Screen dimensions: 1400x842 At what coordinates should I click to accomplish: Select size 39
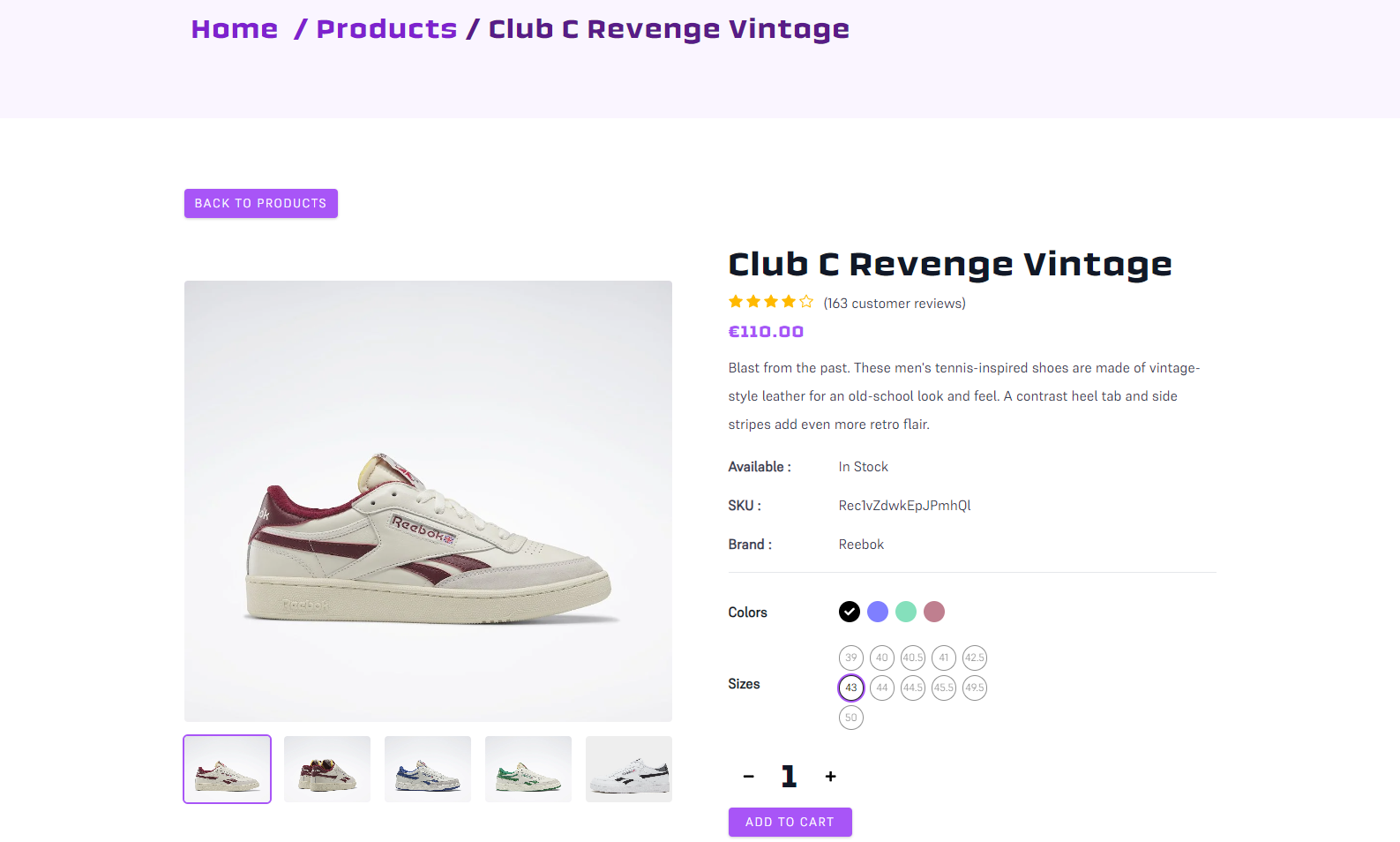click(x=851, y=658)
